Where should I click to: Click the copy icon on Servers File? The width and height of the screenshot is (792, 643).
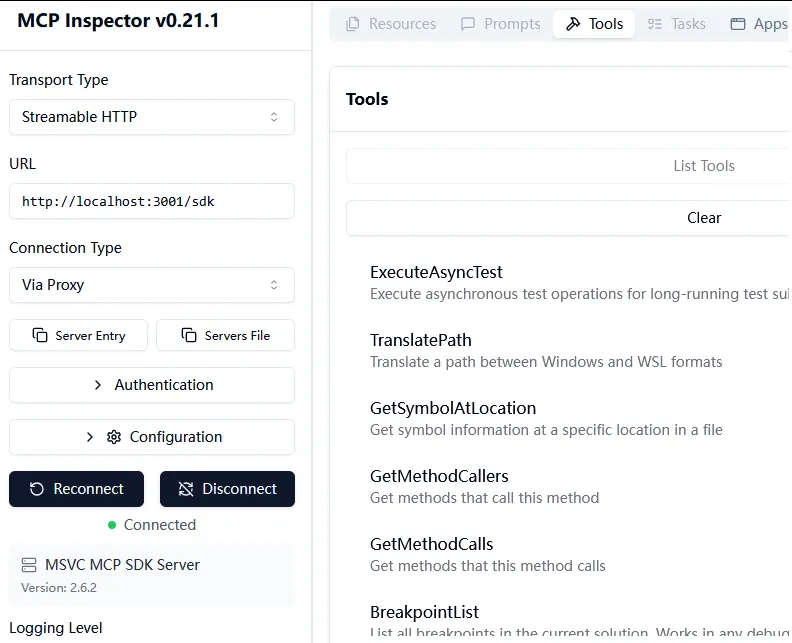(x=189, y=336)
